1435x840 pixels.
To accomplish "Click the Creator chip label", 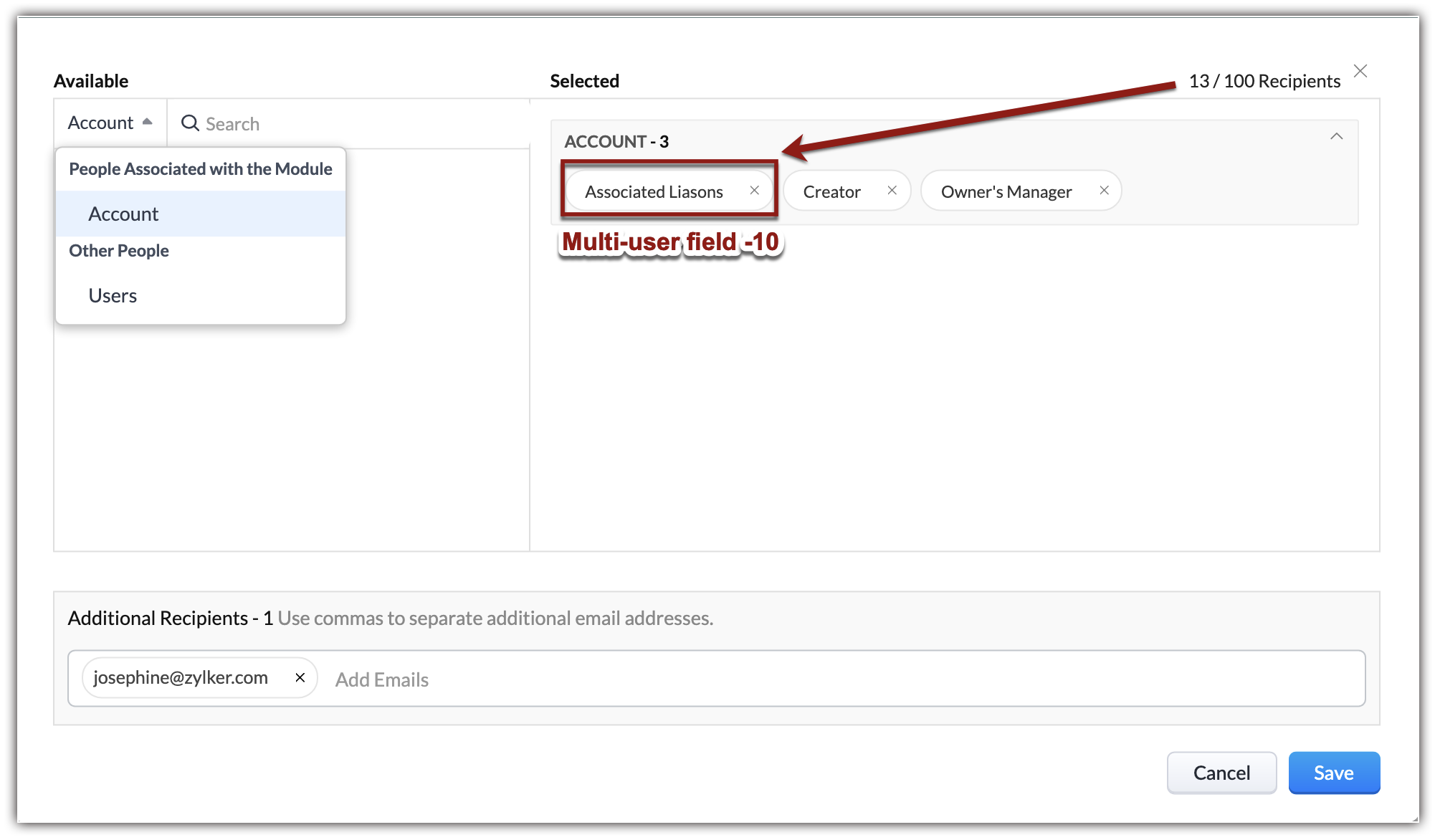I will click(x=831, y=191).
